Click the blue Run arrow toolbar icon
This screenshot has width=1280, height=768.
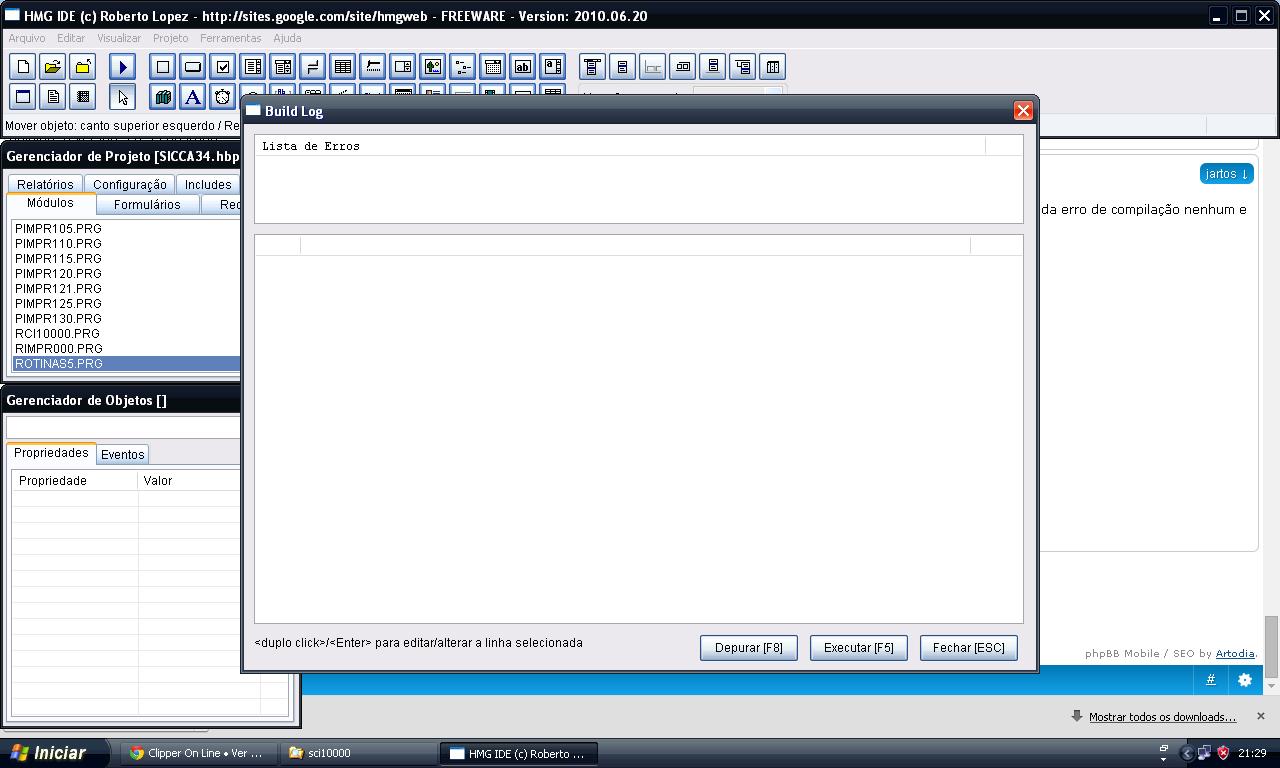point(123,67)
